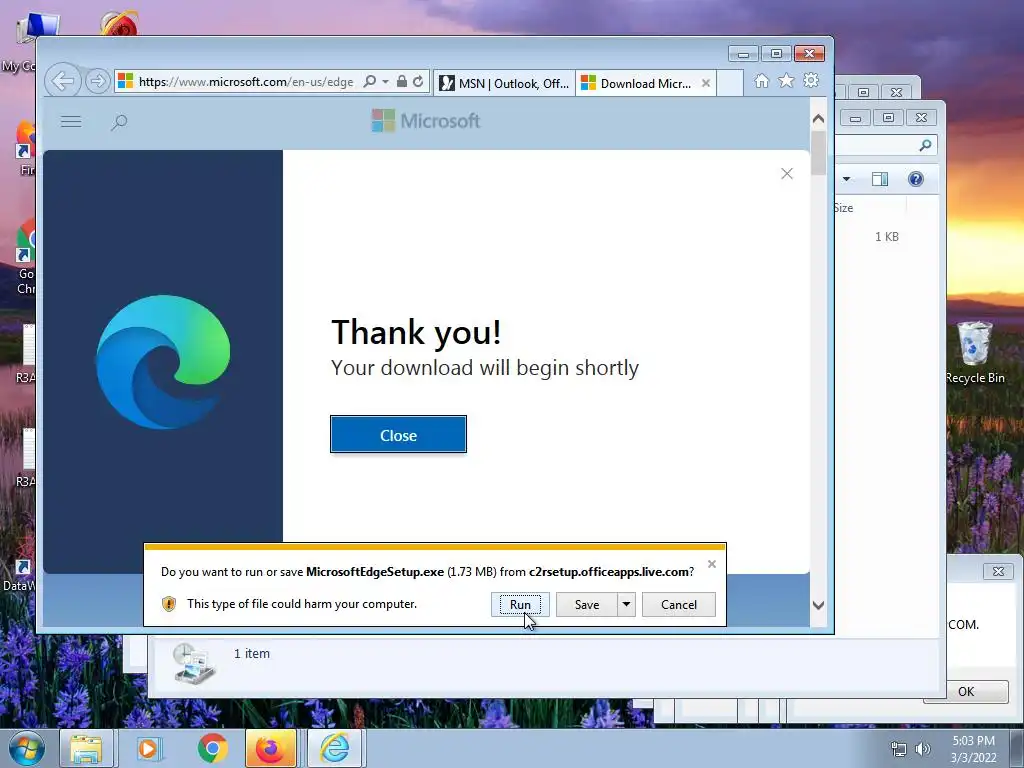The image size is (1024, 768).
Task: Open the Windows Start button
Action: (27, 748)
